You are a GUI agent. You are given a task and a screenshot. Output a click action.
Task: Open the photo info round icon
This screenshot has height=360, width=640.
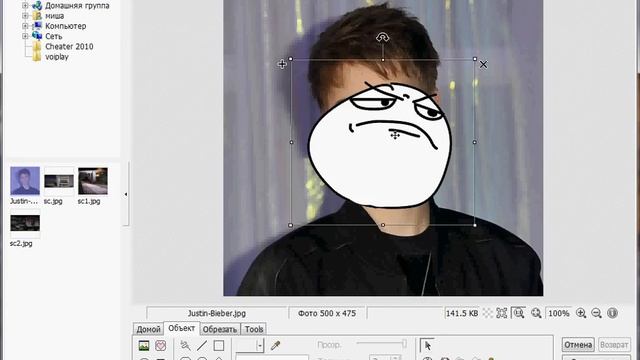click(x=612, y=313)
